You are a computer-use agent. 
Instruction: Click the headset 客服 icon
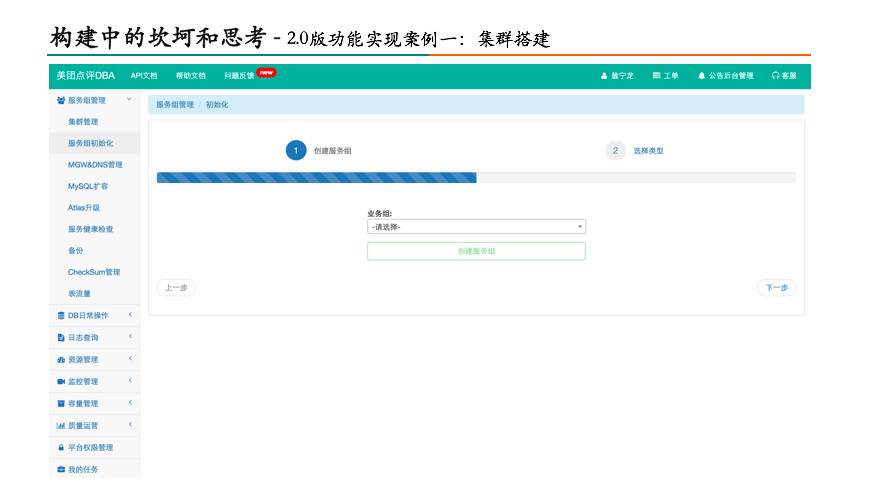click(775, 76)
